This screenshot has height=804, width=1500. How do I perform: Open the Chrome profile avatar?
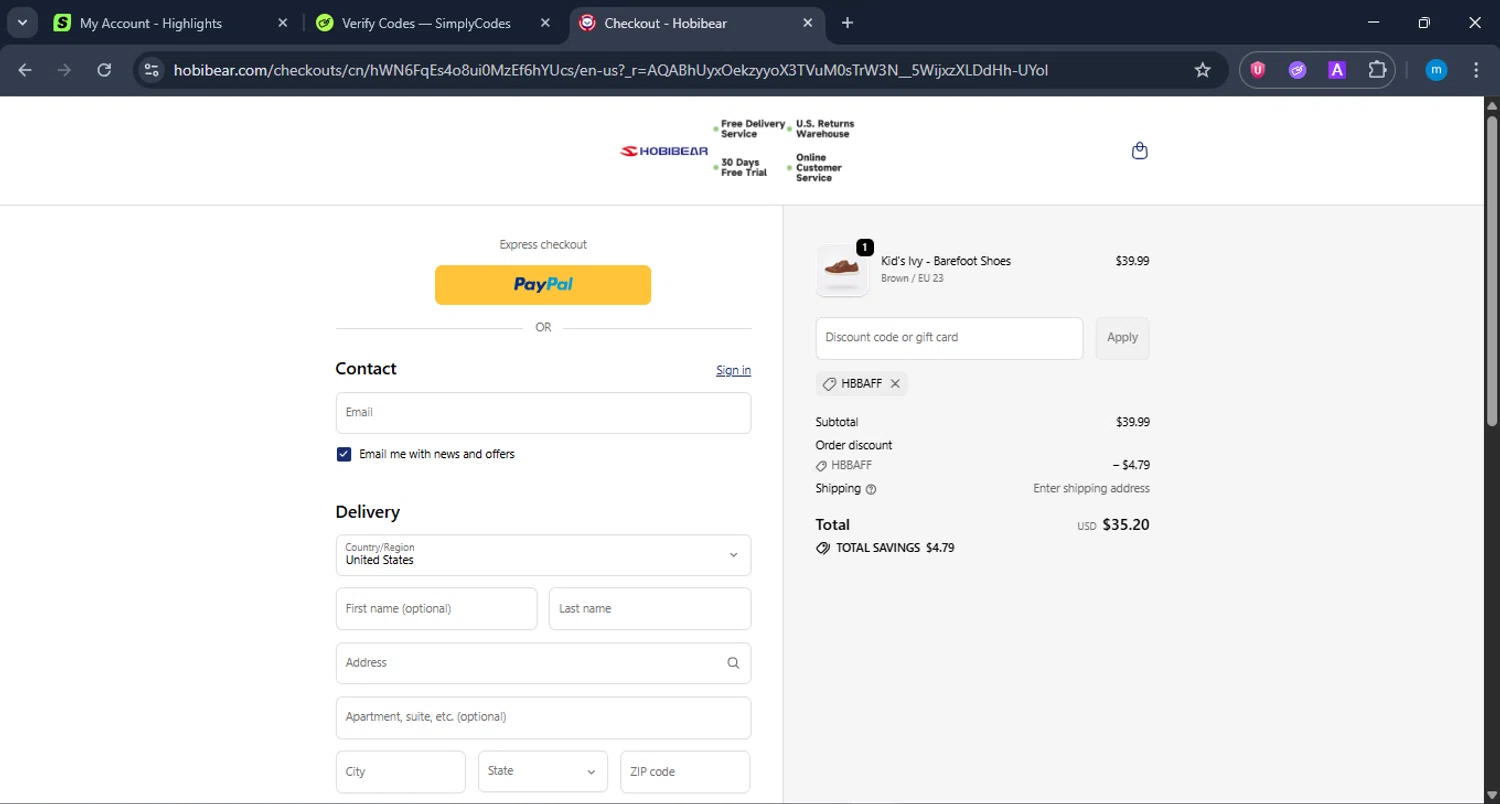click(1436, 70)
